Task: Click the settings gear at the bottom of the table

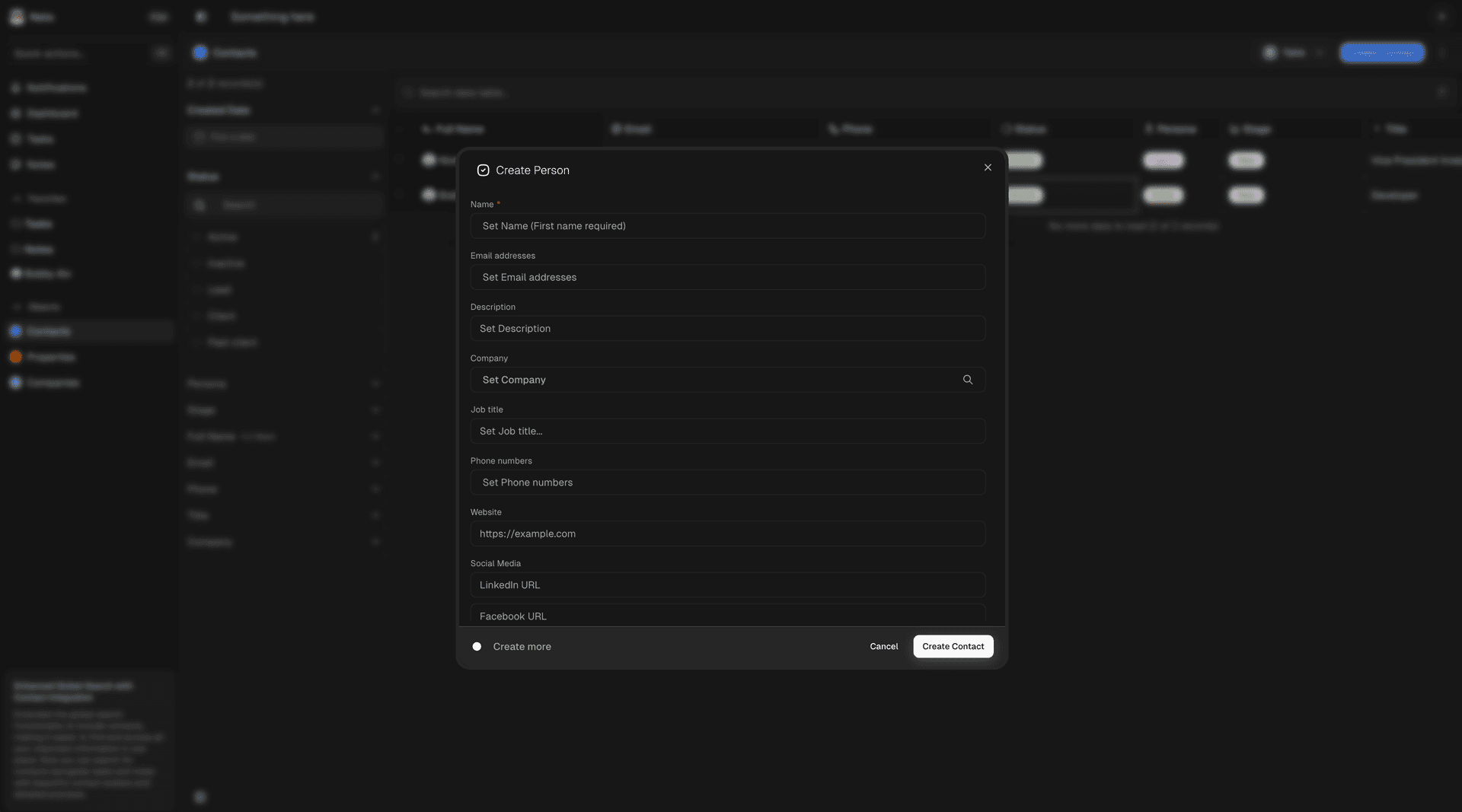Action: click(x=200, y=797)
